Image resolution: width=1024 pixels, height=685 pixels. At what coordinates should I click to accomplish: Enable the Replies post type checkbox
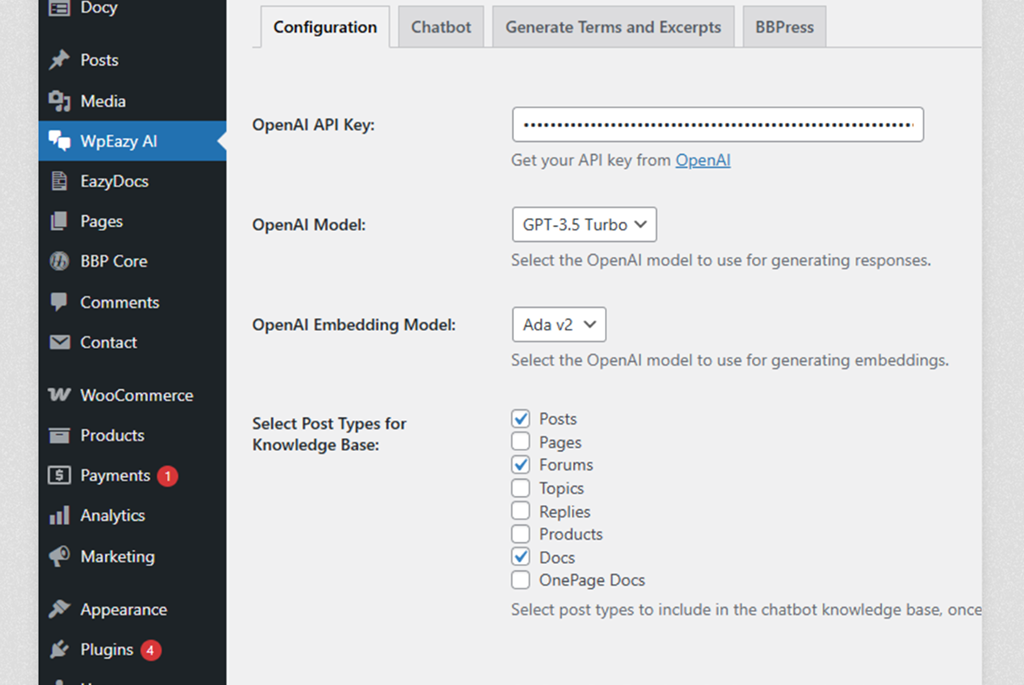520,511
